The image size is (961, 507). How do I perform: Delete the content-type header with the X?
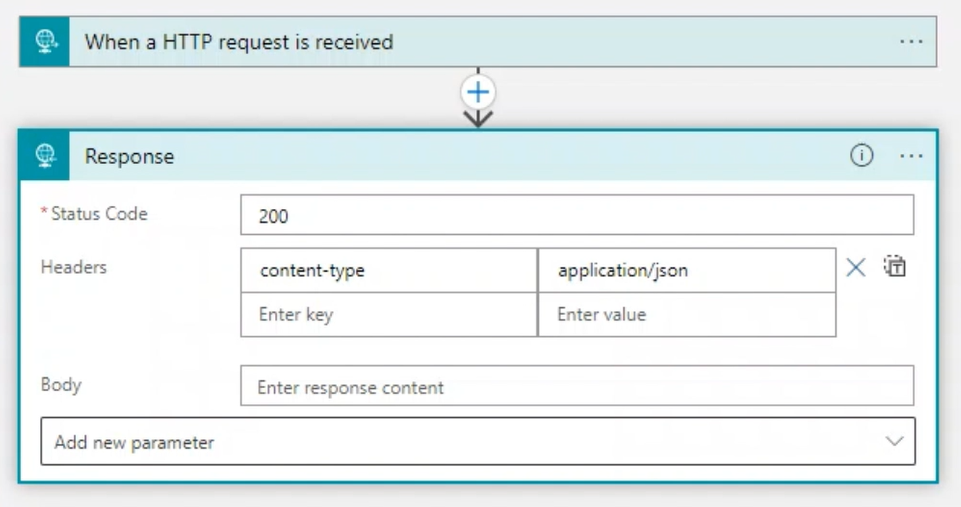[x=856, y=268]
